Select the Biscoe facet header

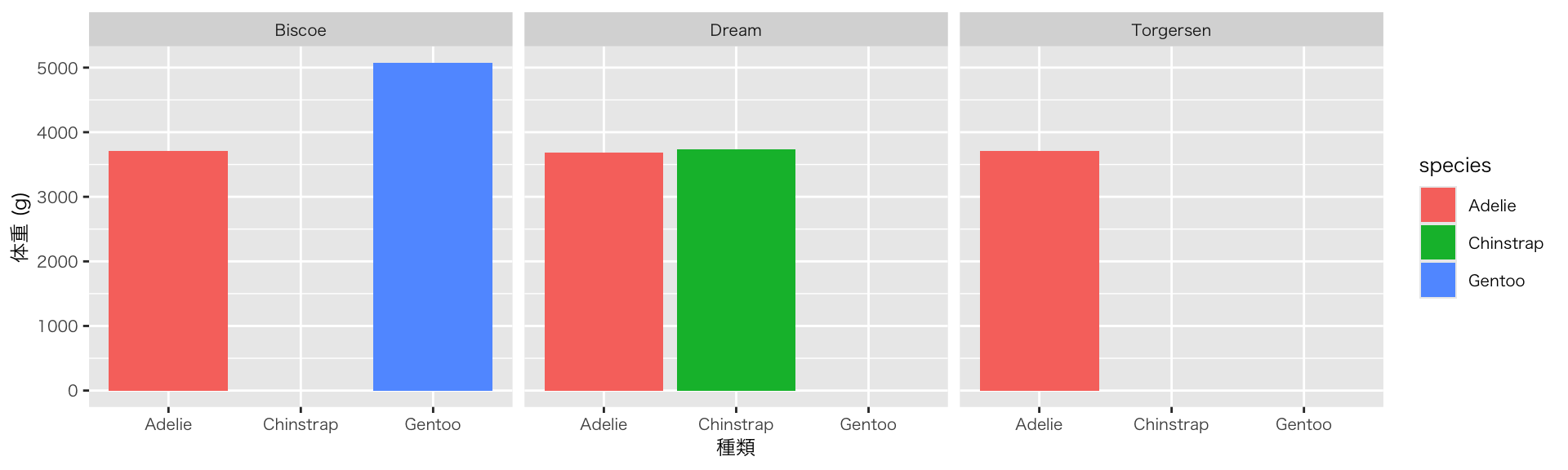click(x=301, y=30)
